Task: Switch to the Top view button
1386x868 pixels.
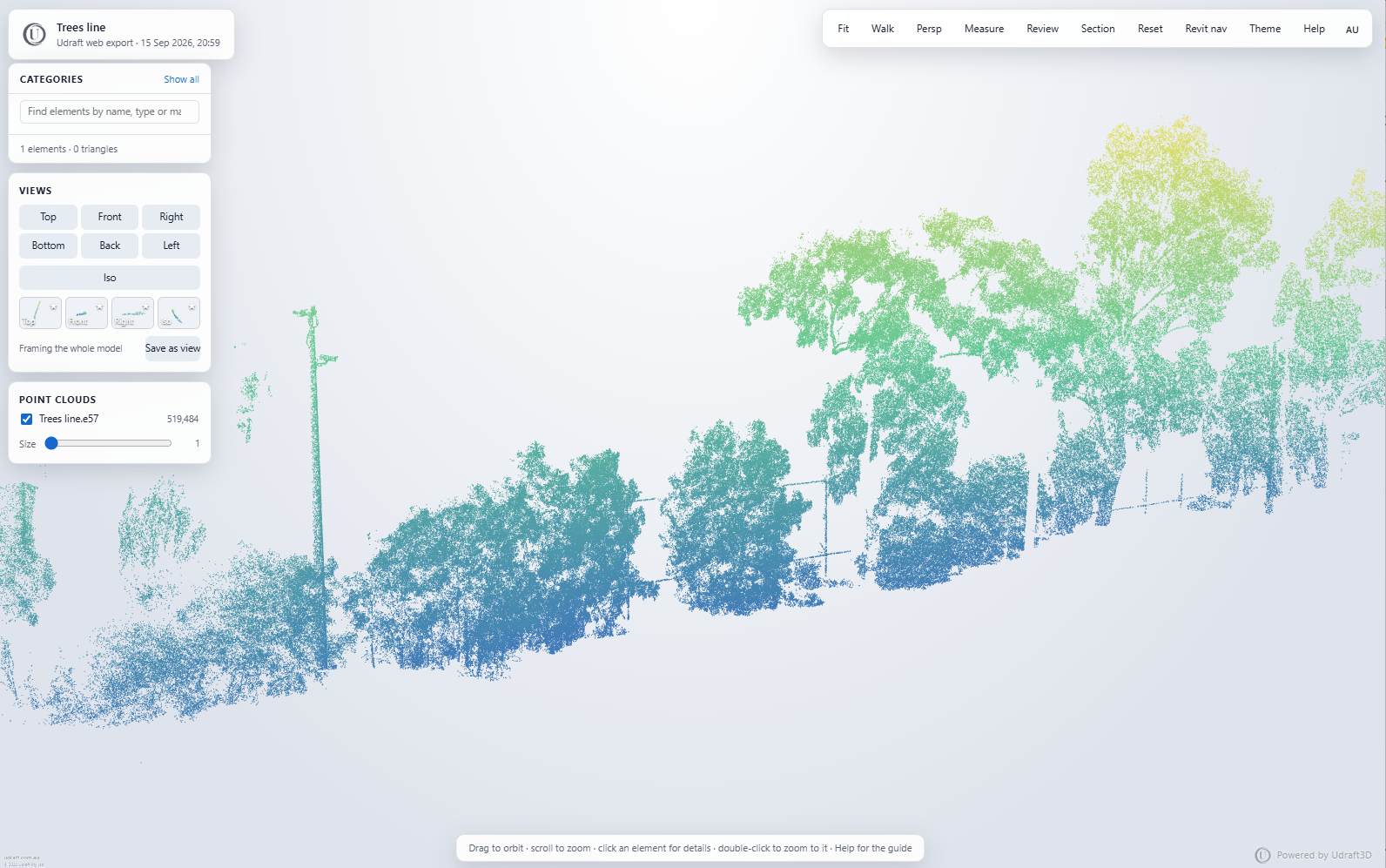Action: point(48,217)
